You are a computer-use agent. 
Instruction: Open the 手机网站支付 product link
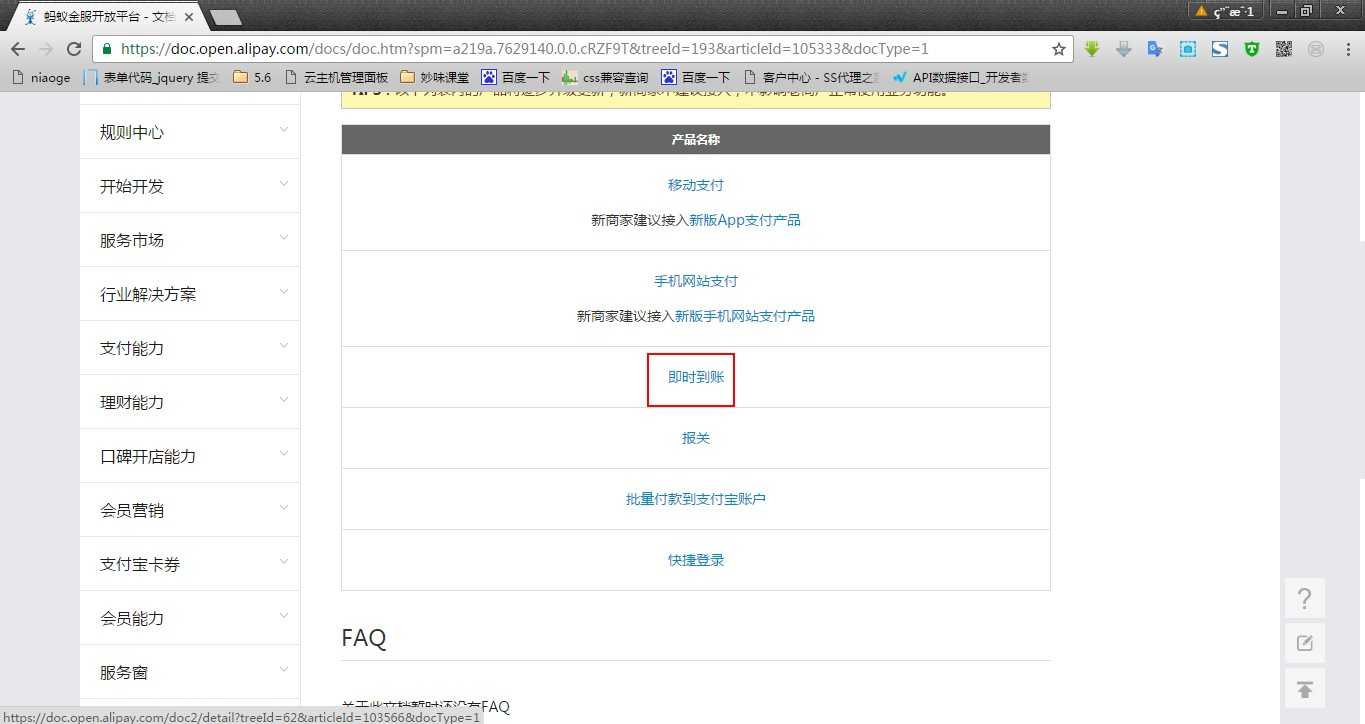tap(696, 281)
